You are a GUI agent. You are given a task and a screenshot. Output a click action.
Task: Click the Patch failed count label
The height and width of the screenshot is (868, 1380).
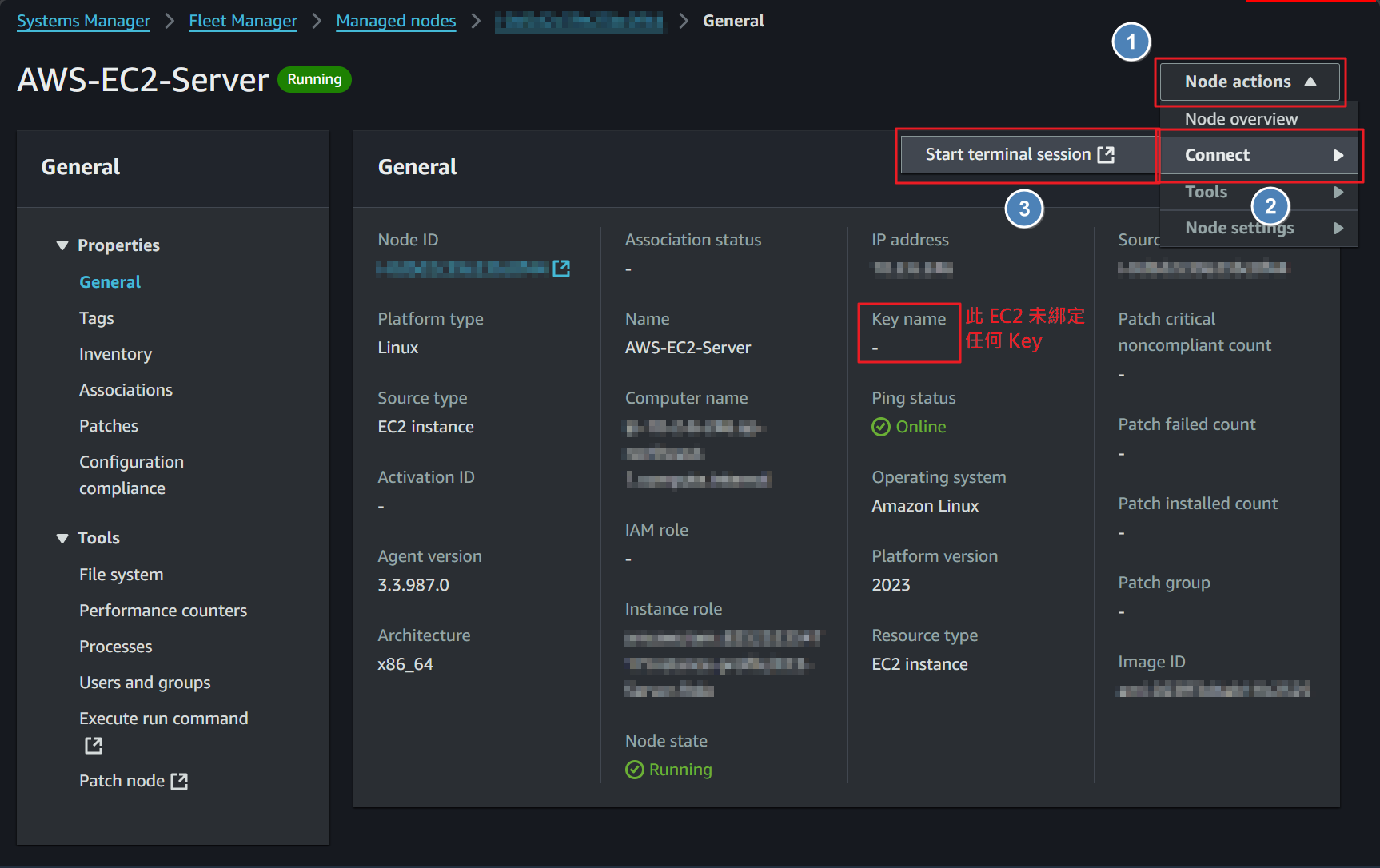pyautogui.click(x=1187, y=424)
